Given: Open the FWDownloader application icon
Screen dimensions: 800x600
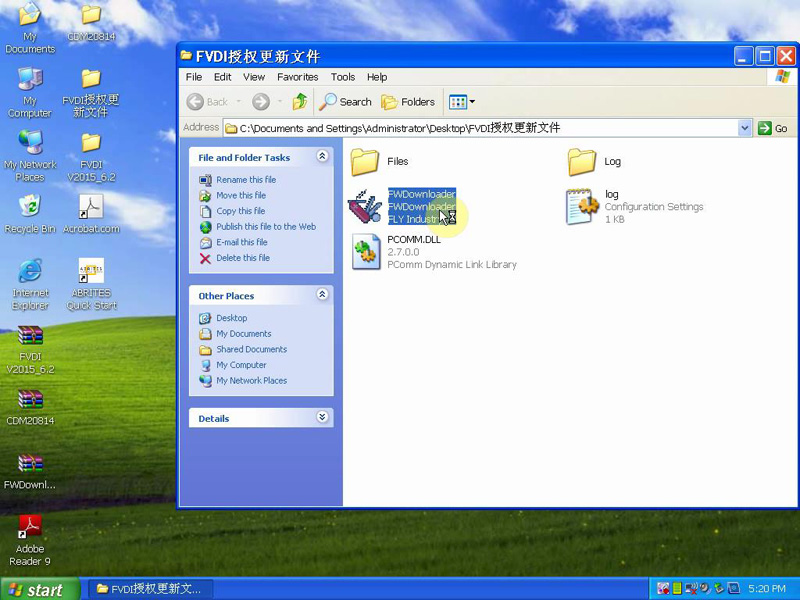Looking at the screenshot, I should tap(365, 207).
